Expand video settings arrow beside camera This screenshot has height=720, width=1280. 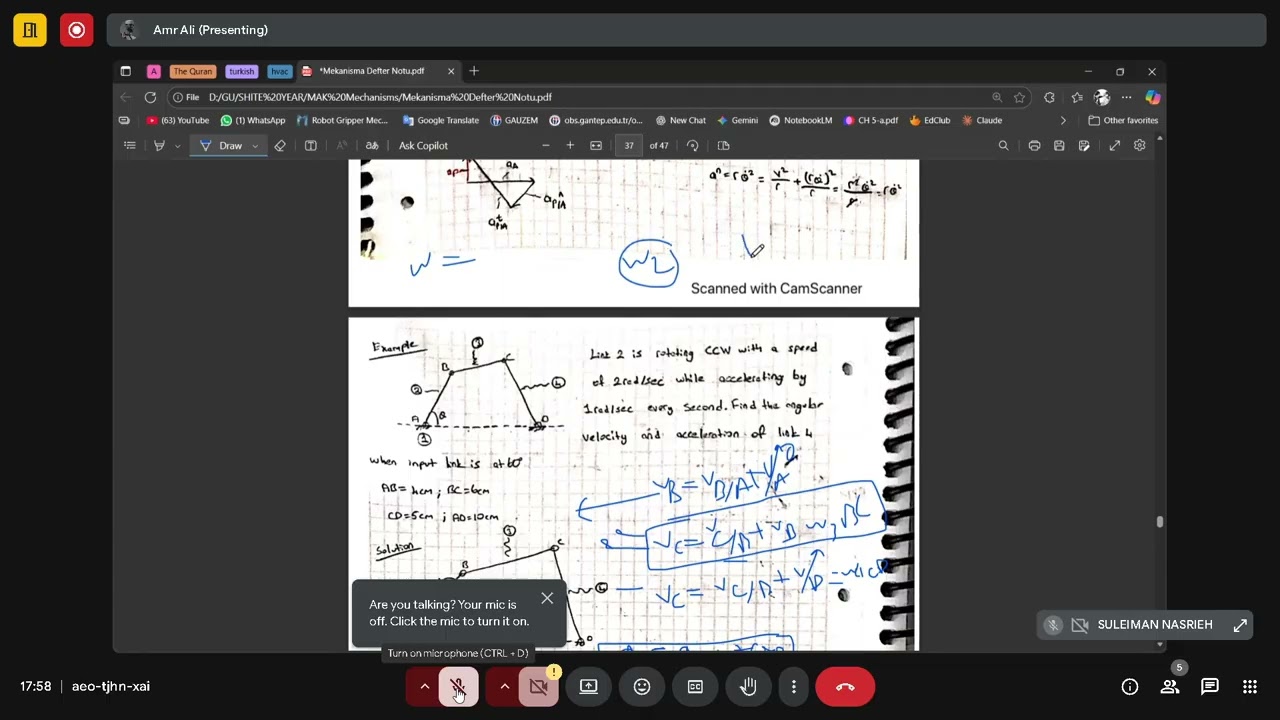tap(504, 687)
